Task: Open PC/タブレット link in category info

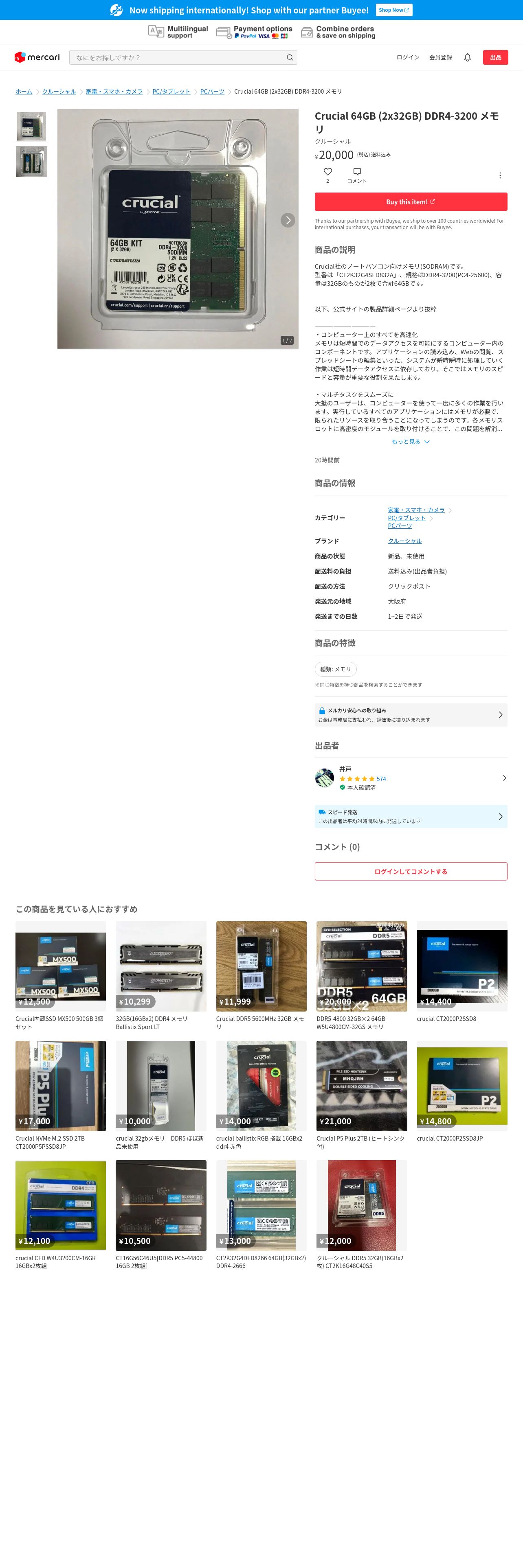Action: (407, 518)
